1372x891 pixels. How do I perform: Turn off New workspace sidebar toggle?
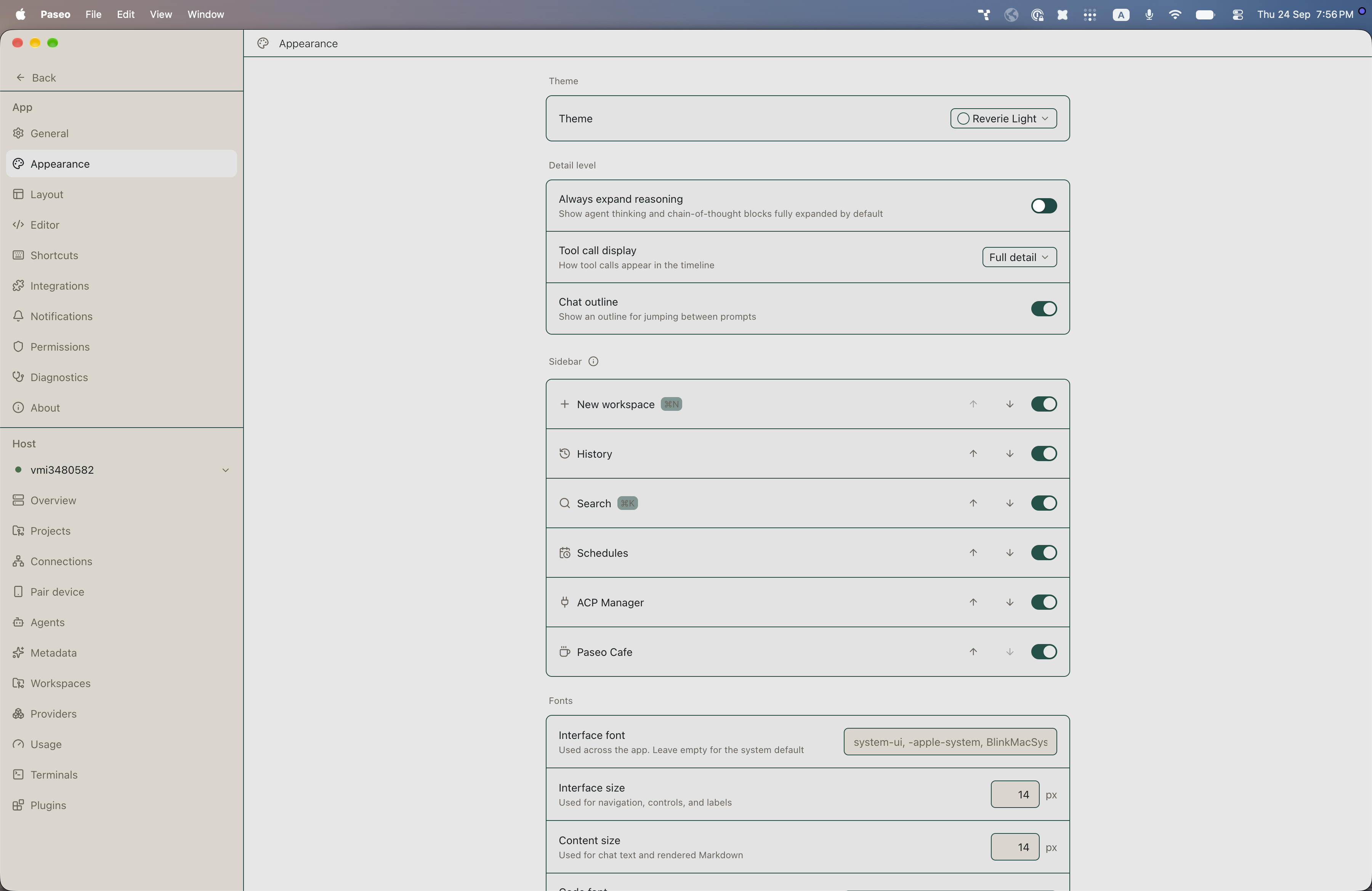coord(1043,404)
